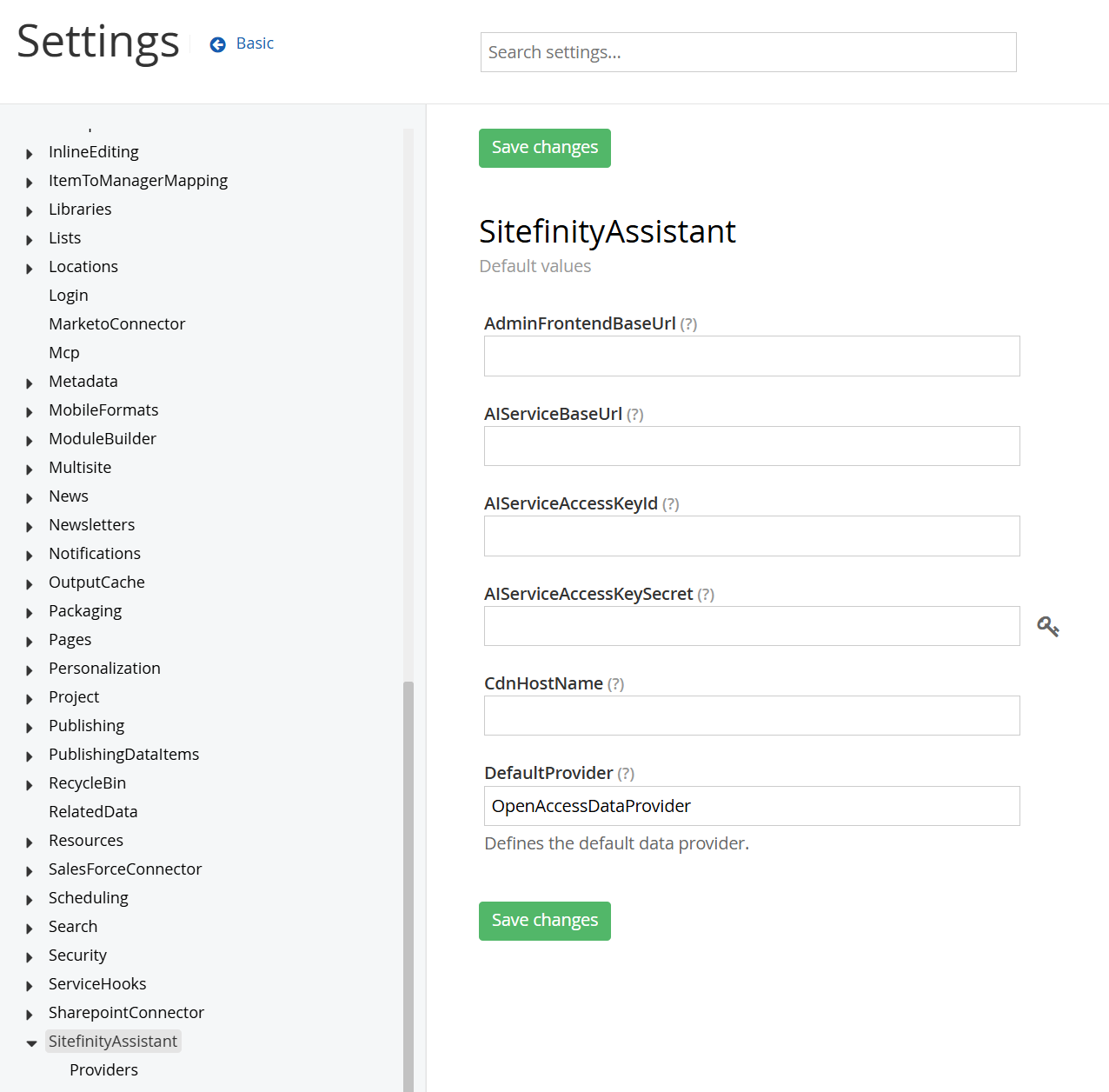Screen dimensions: 1109x1092
Task: Open Personalization settings
Action: point(104,669)
